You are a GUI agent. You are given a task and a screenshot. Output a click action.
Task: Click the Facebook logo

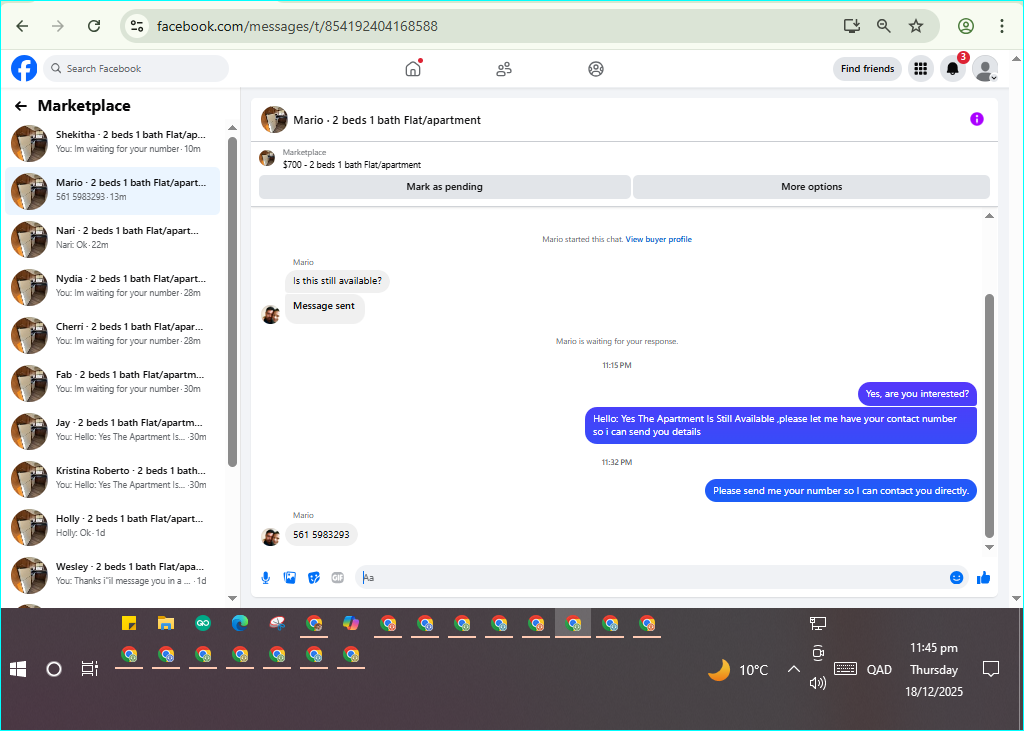(x=24, y=69)
